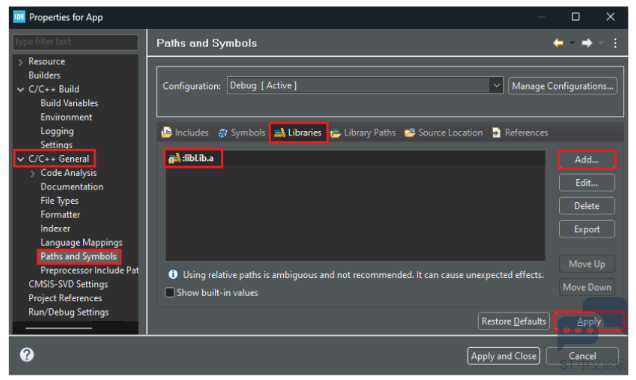Open Manage Configurations dialog

(563, 86)
